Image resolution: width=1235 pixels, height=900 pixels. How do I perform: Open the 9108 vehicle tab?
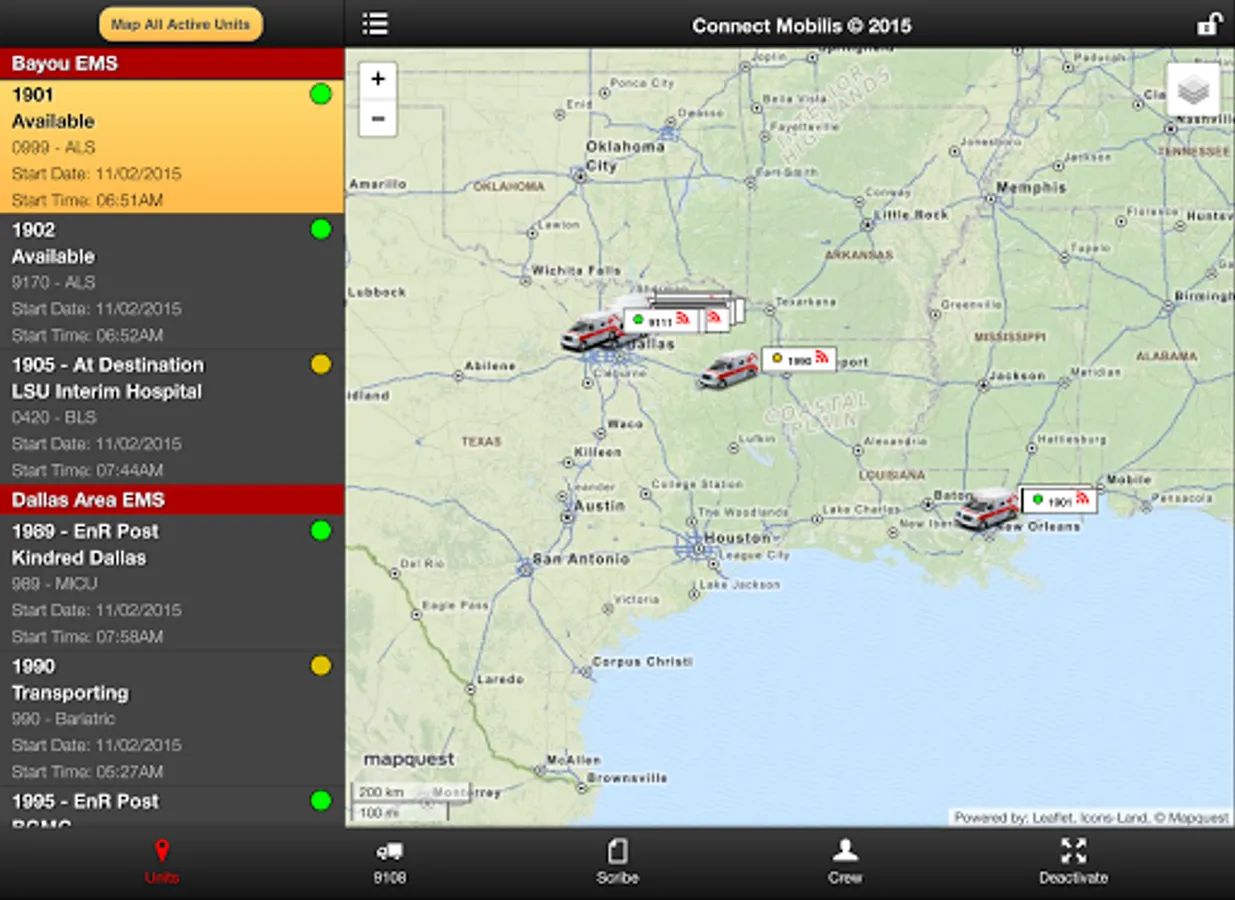[389, 863]
